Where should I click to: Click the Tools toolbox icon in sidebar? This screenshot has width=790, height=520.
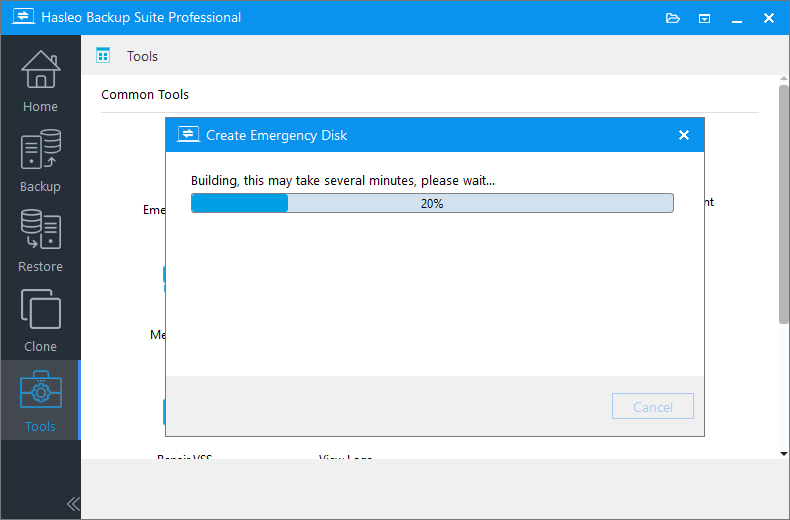40,392
